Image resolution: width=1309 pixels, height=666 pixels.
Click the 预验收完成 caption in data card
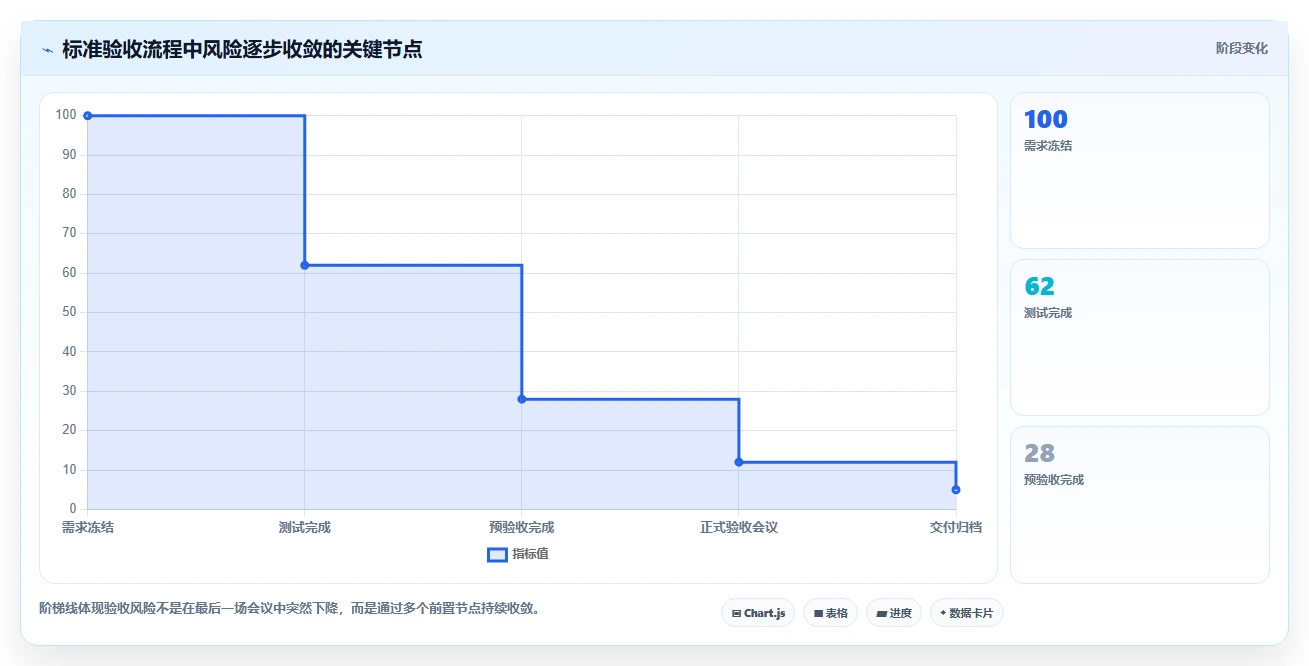pyautogui.click(x=1054, y=480)
